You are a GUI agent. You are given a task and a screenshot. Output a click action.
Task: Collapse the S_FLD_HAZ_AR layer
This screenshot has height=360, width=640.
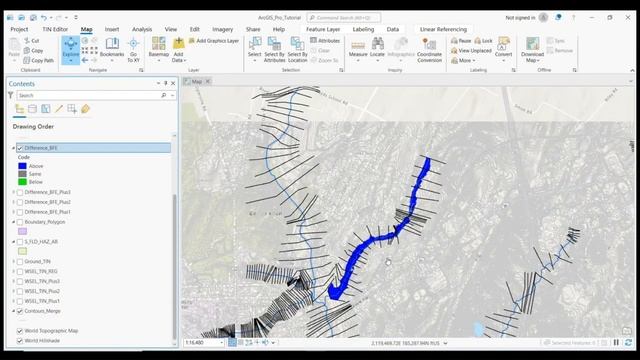tap(13, 242)
